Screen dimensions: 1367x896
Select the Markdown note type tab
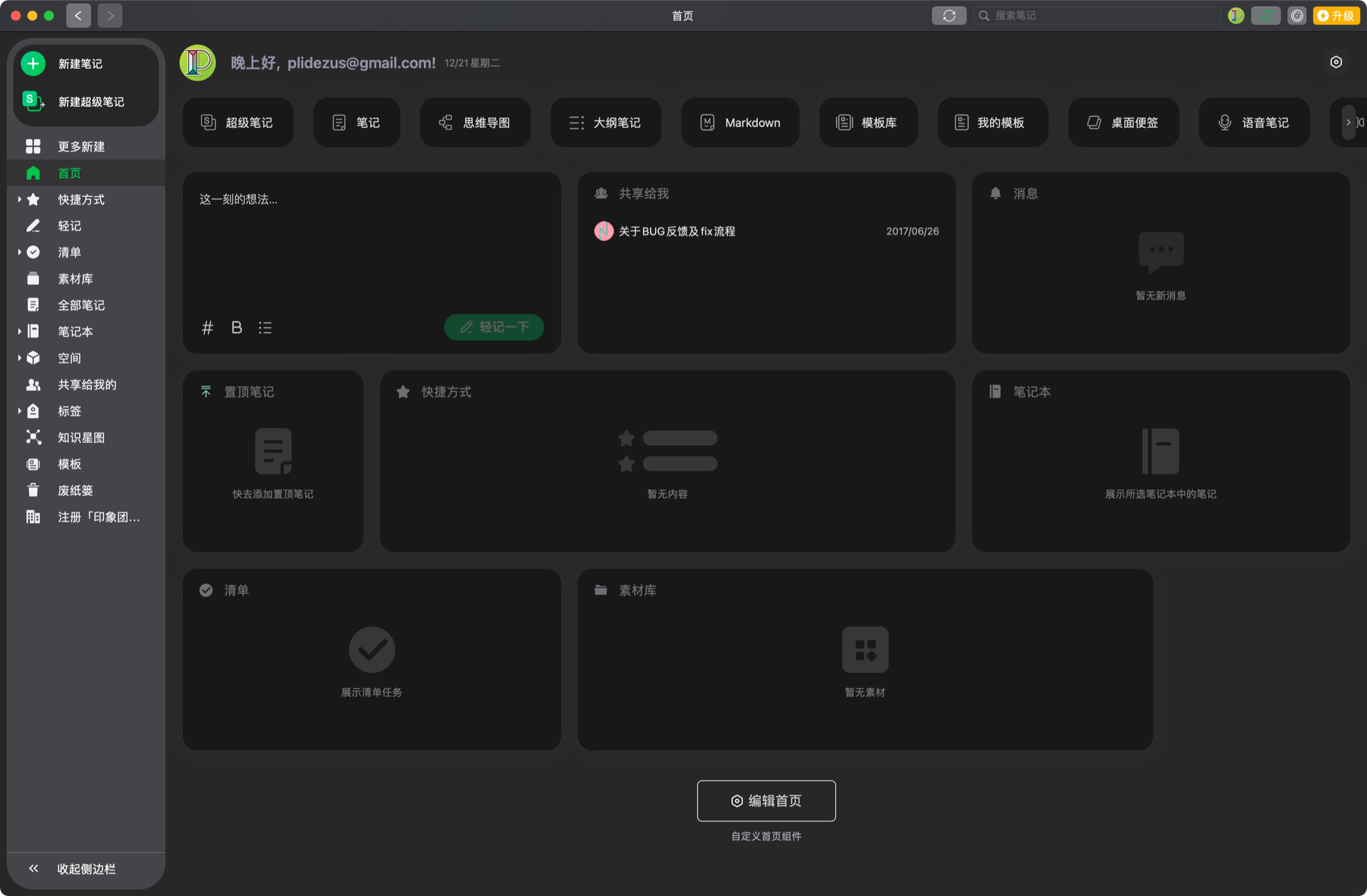point(740,123)
